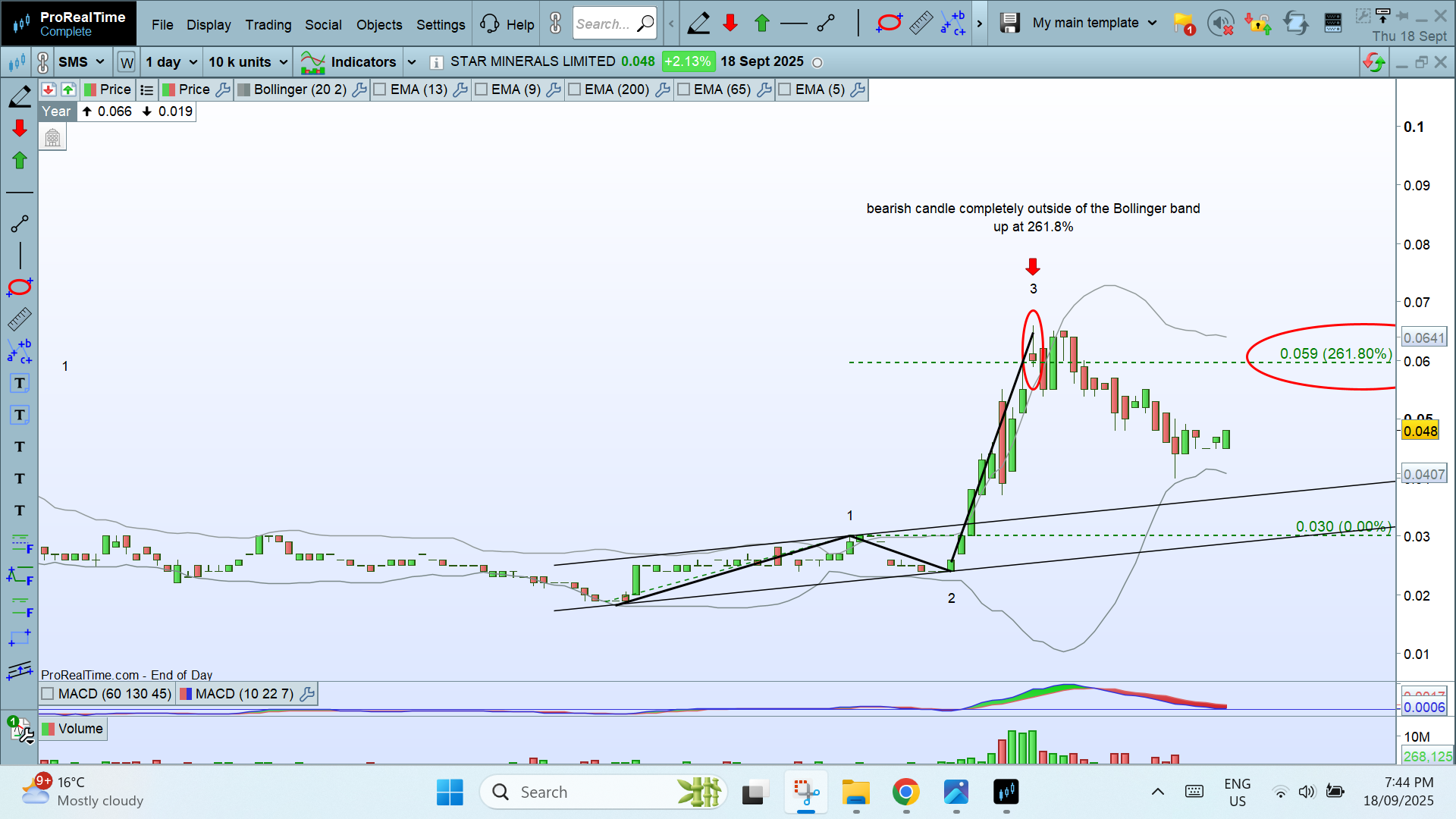Viewport: 1456px width, 819px height.
Task: Click the blue refresh sync arrows icon
Action: tap(1295, 24)
